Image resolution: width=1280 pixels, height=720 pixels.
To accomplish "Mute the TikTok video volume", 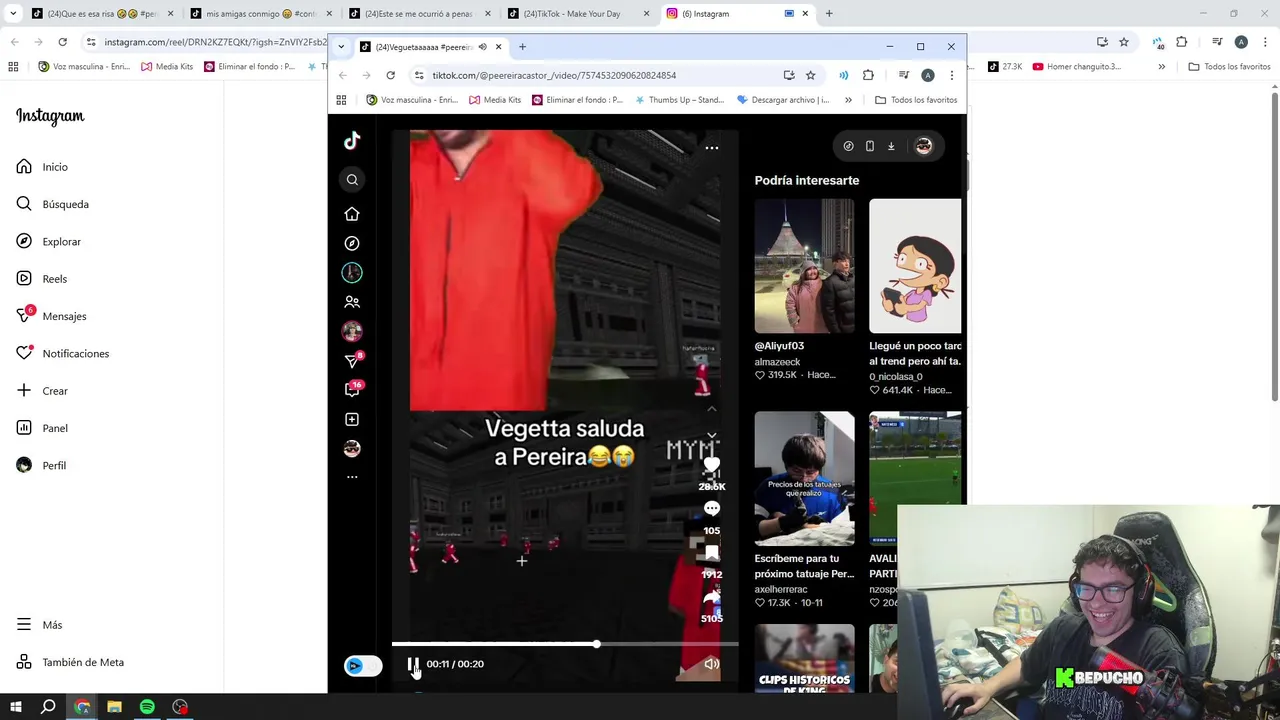I will 711,664.
